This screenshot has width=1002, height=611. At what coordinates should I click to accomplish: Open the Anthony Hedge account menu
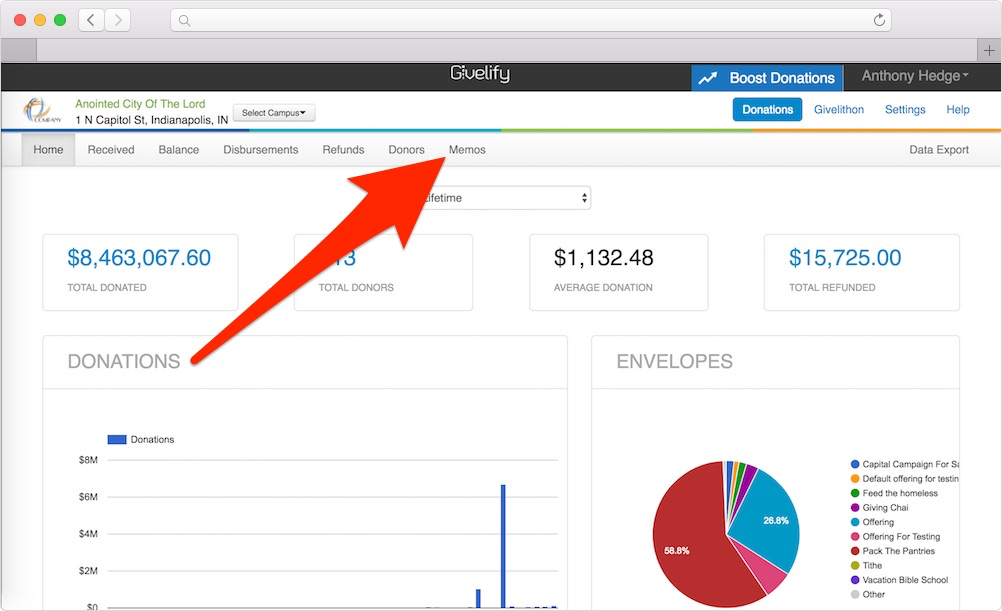tap(915, 77)
